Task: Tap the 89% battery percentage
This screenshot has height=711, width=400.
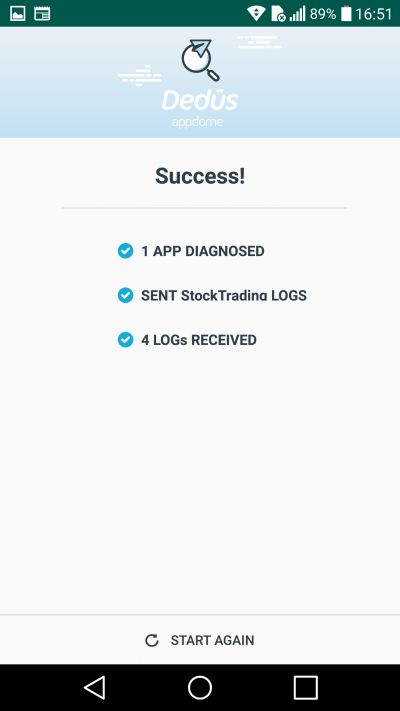Action: [x=323, y=14]
